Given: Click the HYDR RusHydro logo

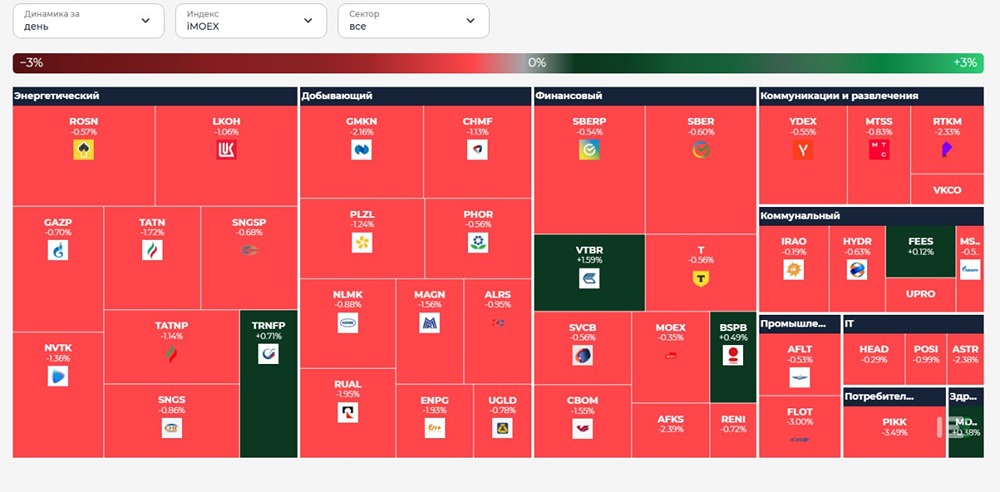Looking at the screenshot, I should pyautogui.click(x=857, y=269).
